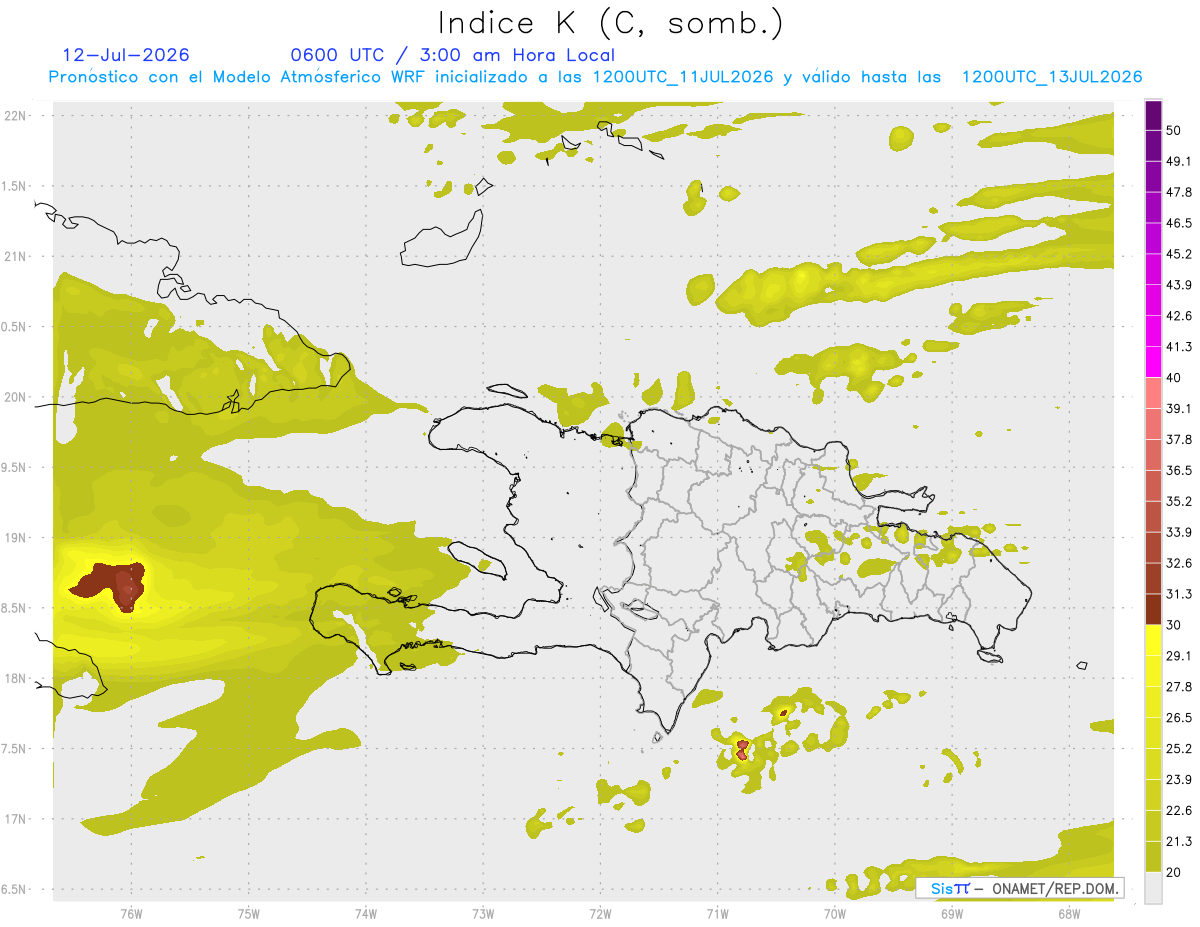Click the "20N" latitude axis label
The image size is (1200, 927).
[x=15, y=397]
